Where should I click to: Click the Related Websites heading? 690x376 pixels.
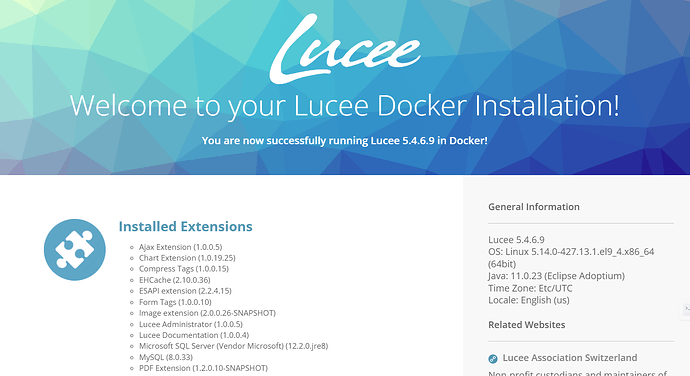pyautogui.click(x=527, y=325)
